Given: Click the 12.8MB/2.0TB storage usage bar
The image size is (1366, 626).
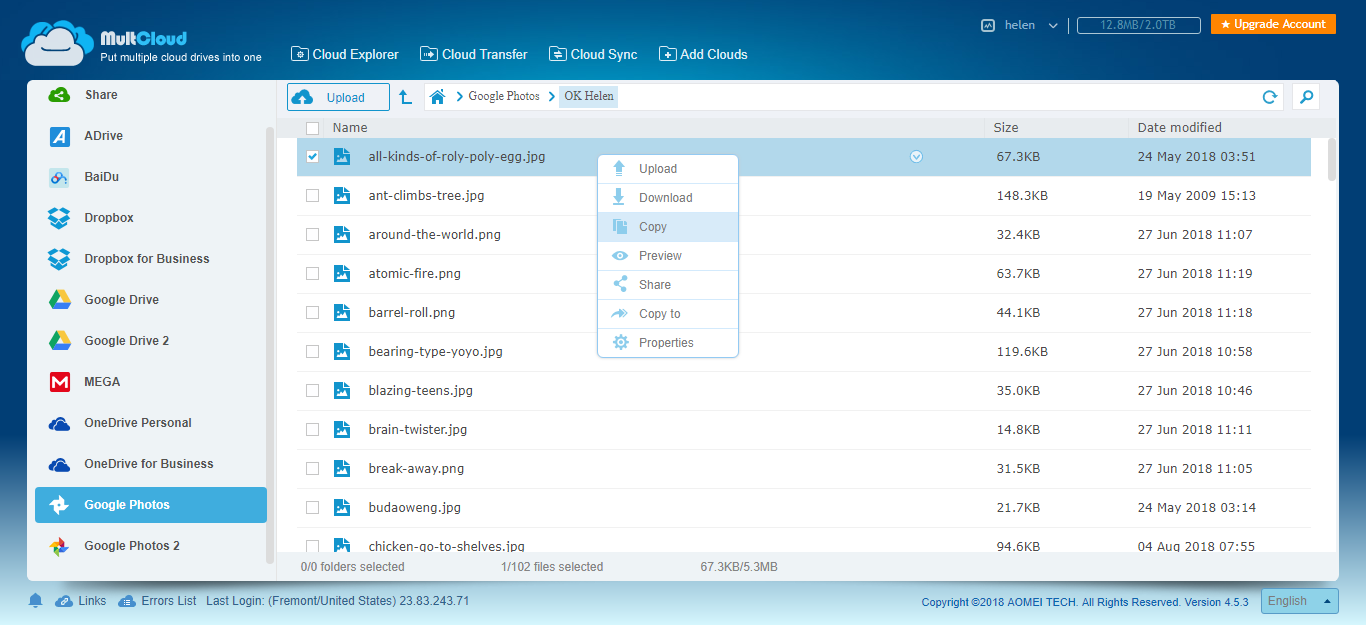Looking at the screenshot, I should (x=1139, y=25).
